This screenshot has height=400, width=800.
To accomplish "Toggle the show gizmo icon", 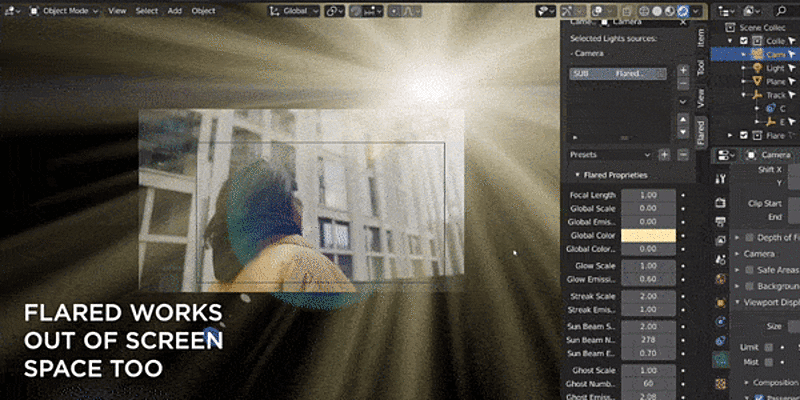I will tap(567, 11).
